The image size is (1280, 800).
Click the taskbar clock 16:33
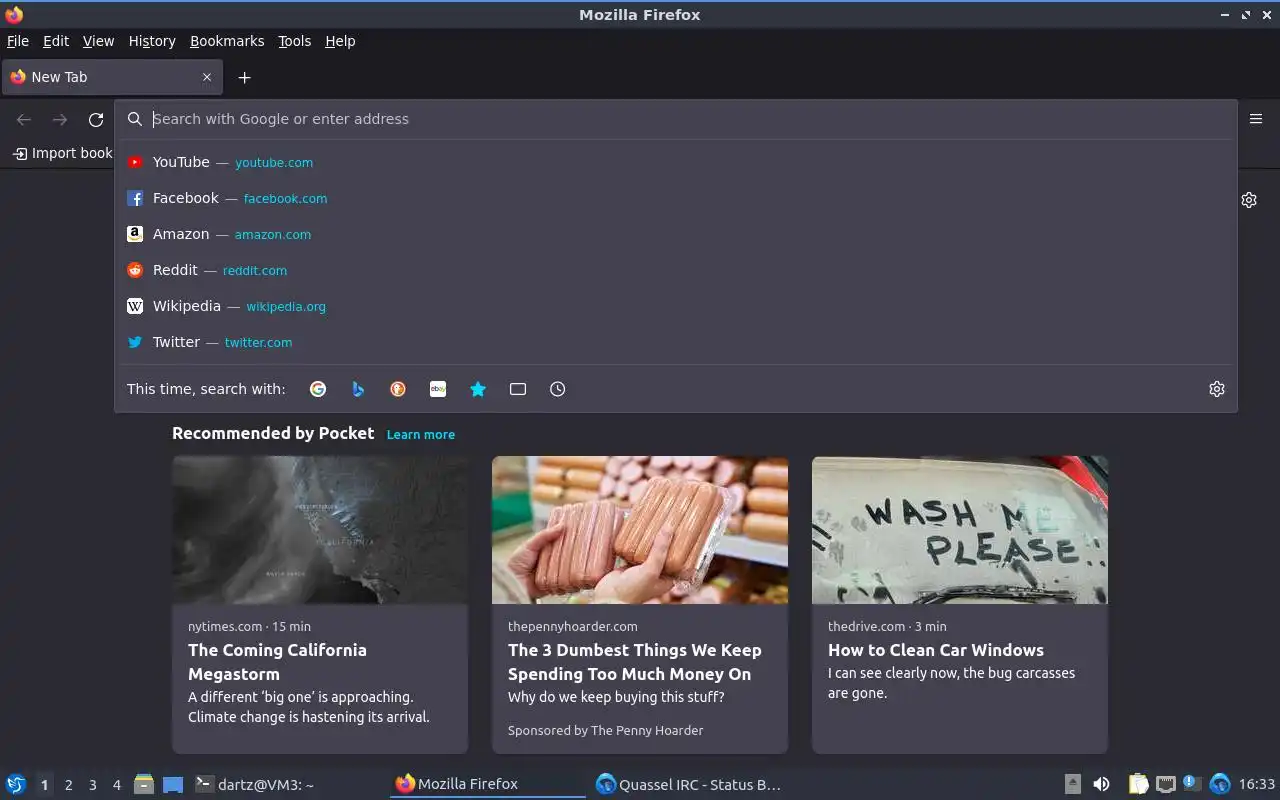pos(1257,784)
